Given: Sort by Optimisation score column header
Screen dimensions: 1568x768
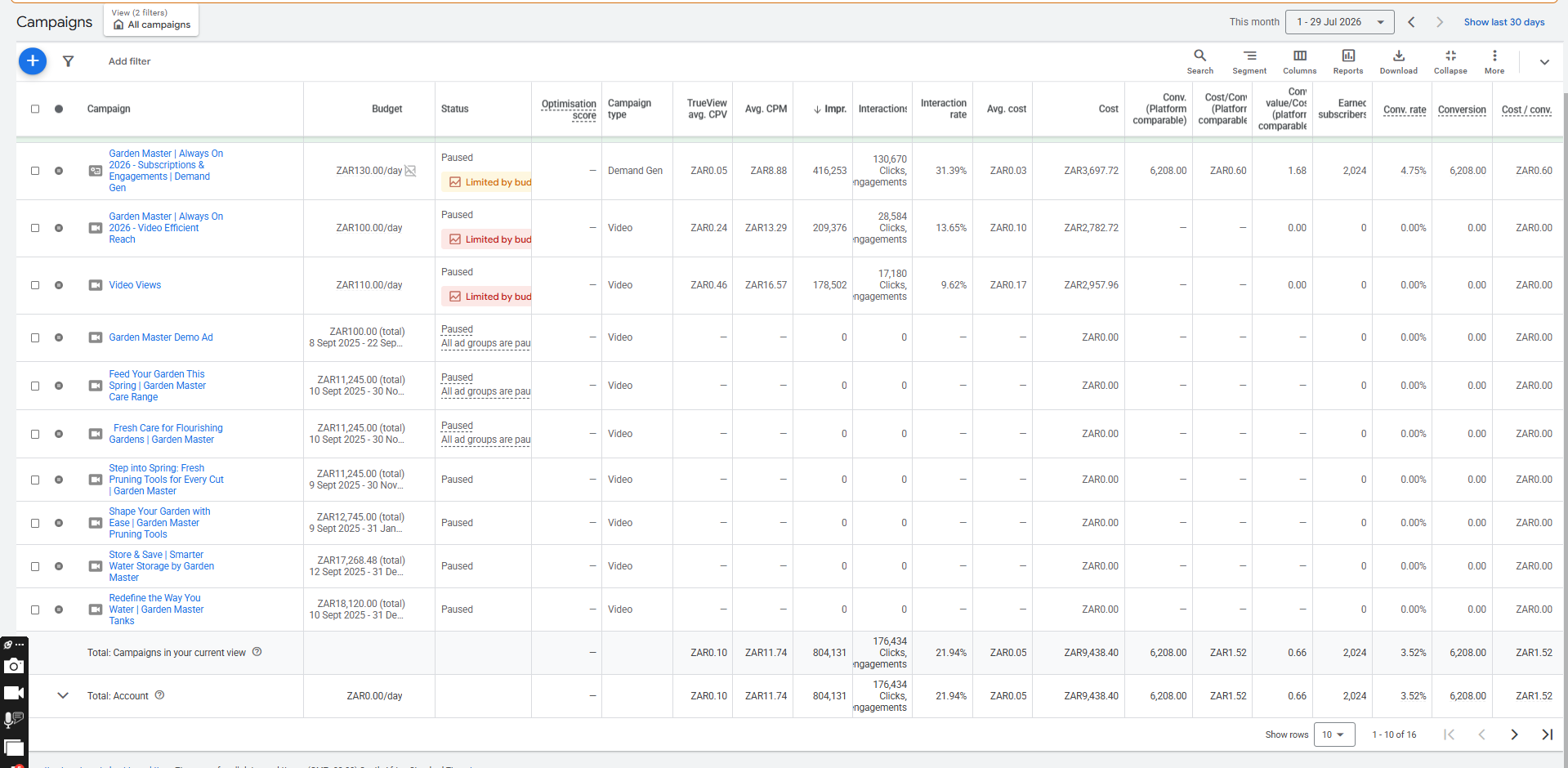Looking at the screenshot, I should pyautogui.click(x=569, y=109).
